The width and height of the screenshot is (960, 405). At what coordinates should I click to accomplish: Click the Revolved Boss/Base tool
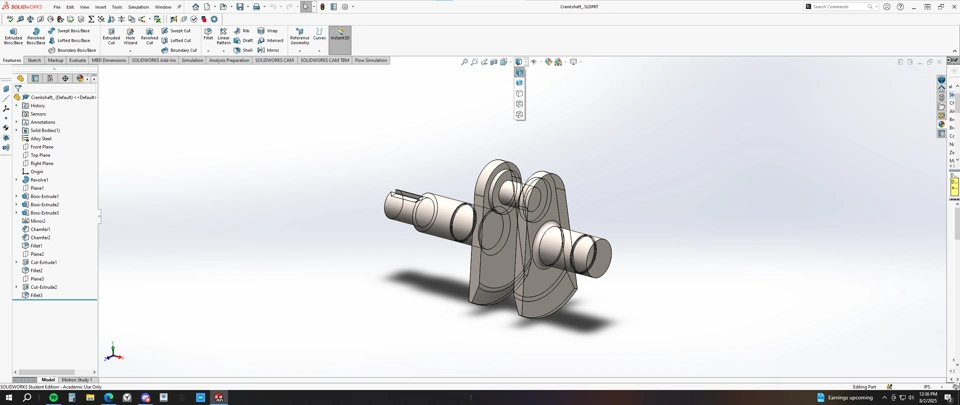36,36
